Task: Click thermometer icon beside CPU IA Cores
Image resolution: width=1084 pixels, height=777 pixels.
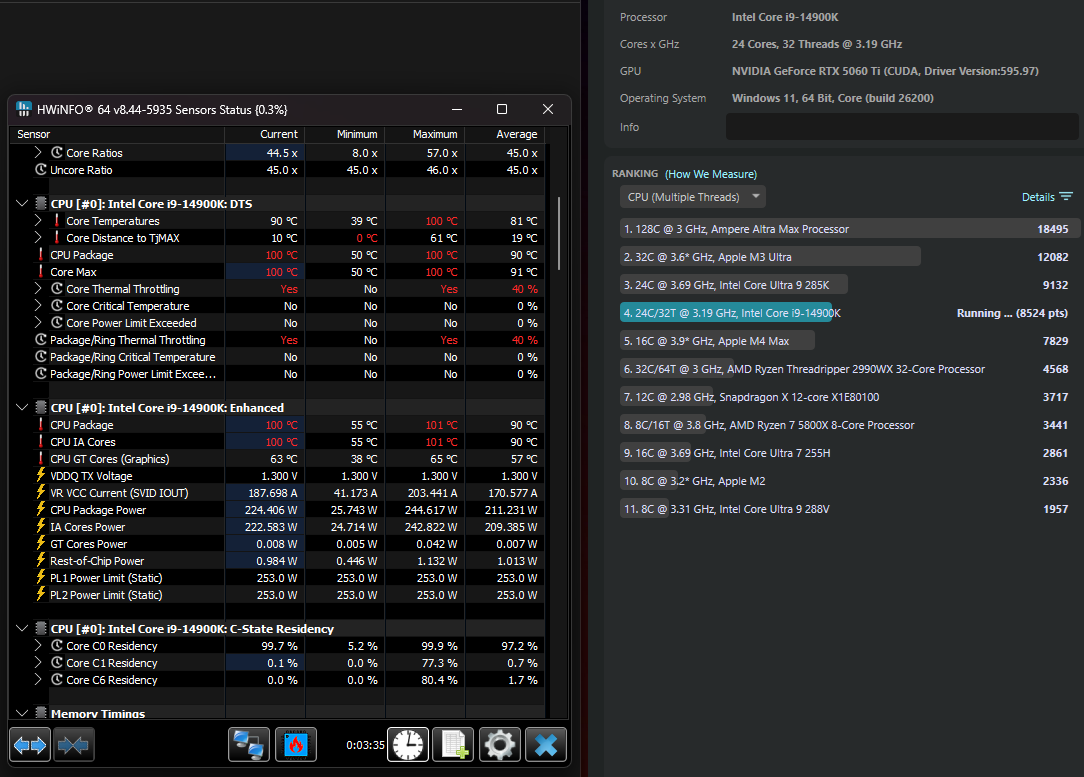Action: coord(41,442)
